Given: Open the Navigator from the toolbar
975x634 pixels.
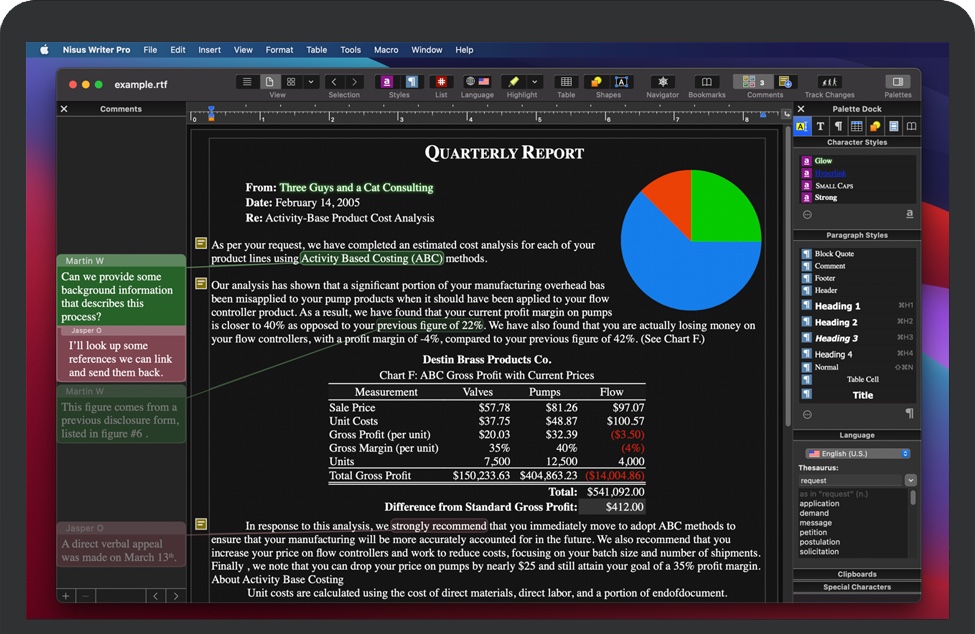Looking at the screenshot, I should click(x=662, y=82).
